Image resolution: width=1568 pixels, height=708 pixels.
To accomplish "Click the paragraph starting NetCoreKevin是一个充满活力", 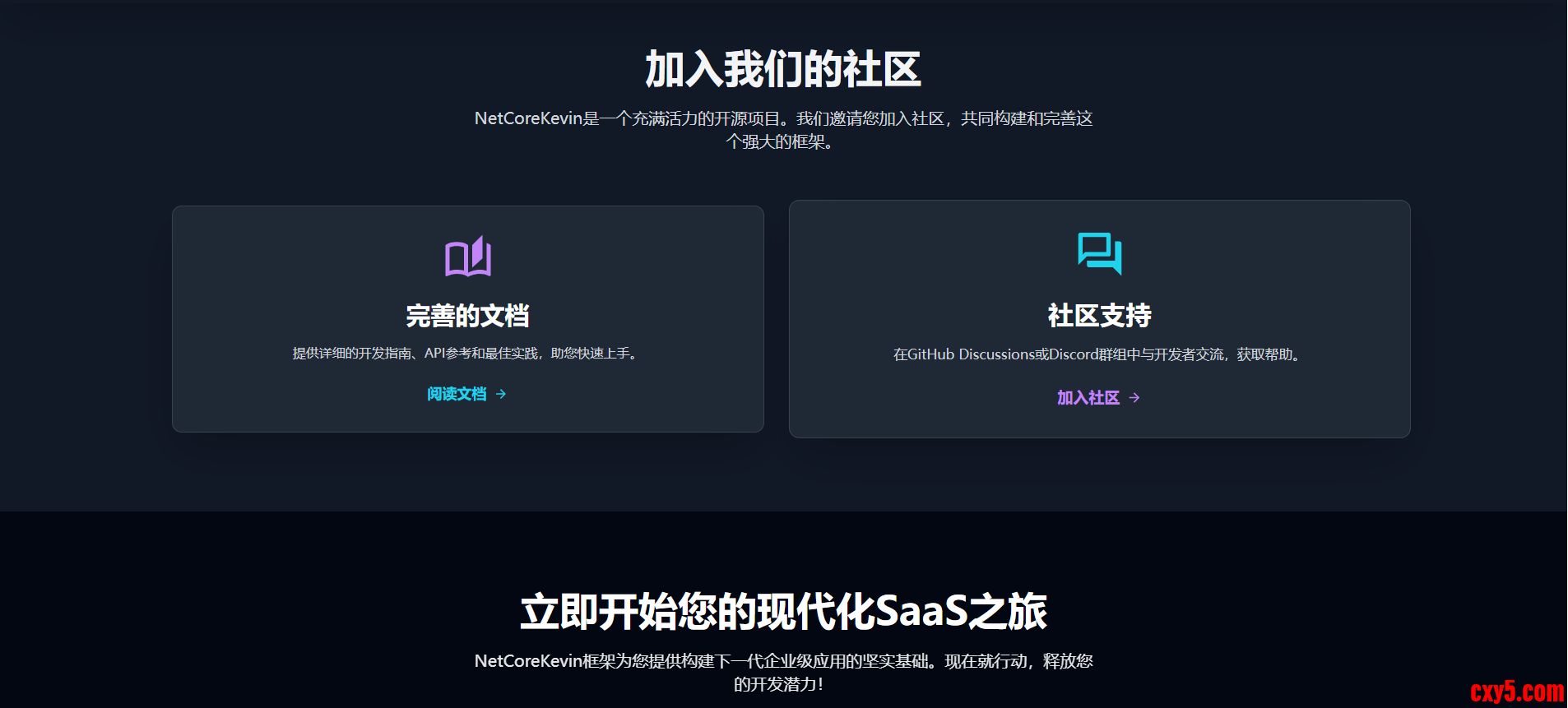I will [x=784, y=130].
